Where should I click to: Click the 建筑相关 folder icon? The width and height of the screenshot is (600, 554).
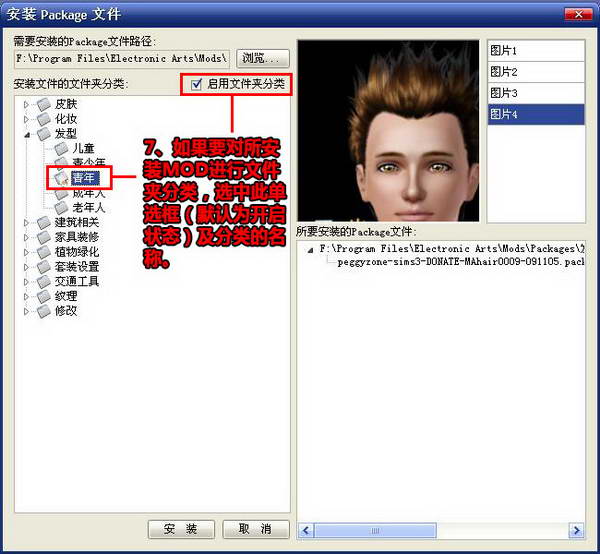(42, 222)
